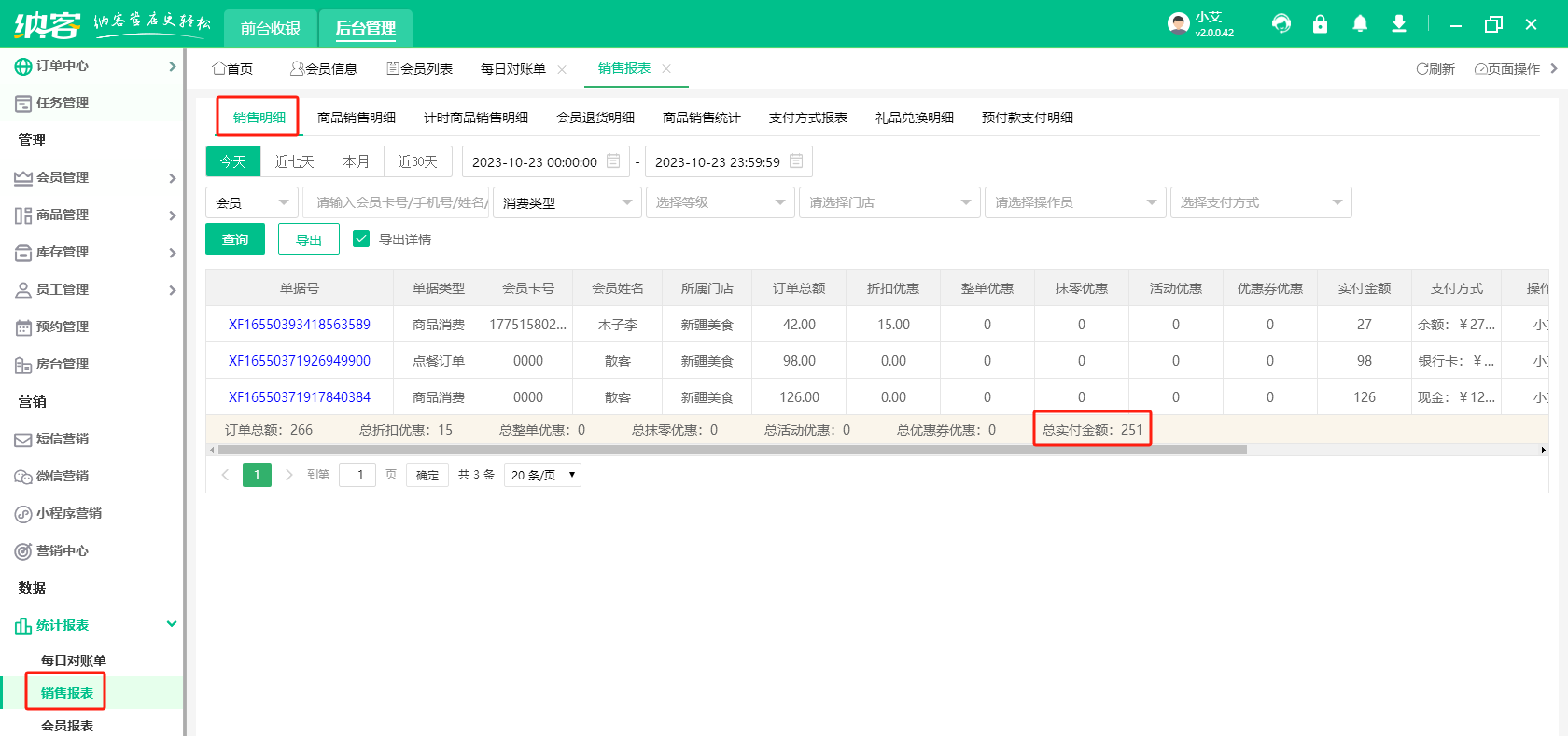Click the download icon in header
The image size is (1568, 736).
pos(1399,23)
